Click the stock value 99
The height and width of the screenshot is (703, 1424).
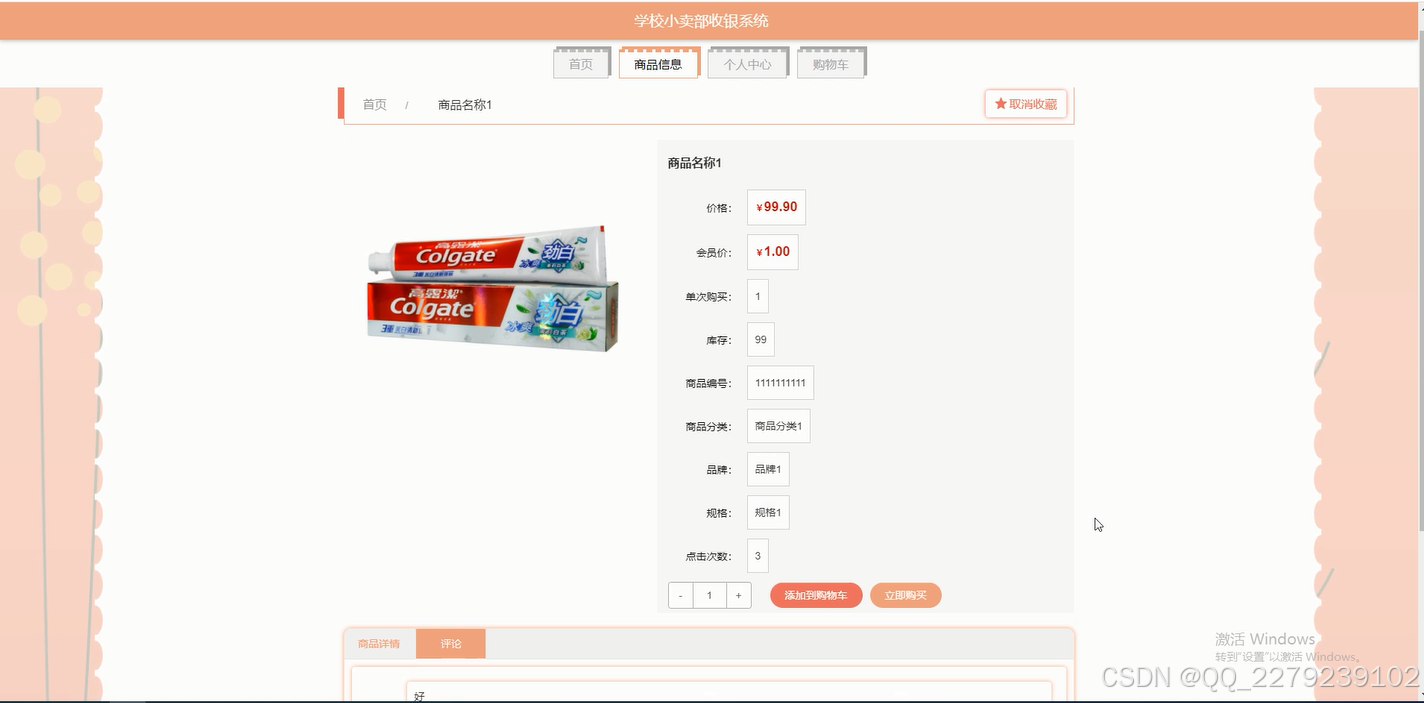[761, 340]
